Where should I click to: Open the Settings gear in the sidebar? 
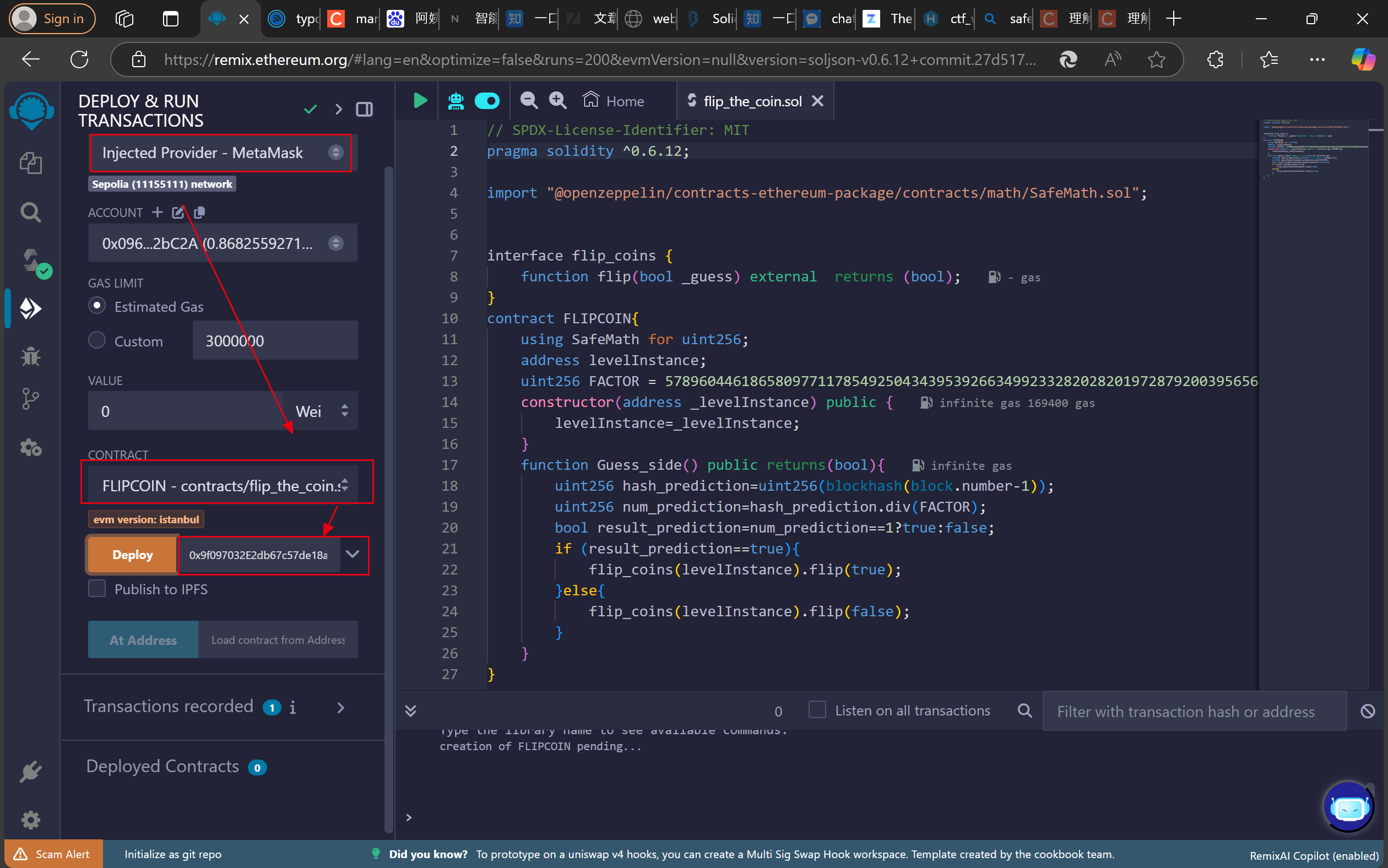click(31, 820)
